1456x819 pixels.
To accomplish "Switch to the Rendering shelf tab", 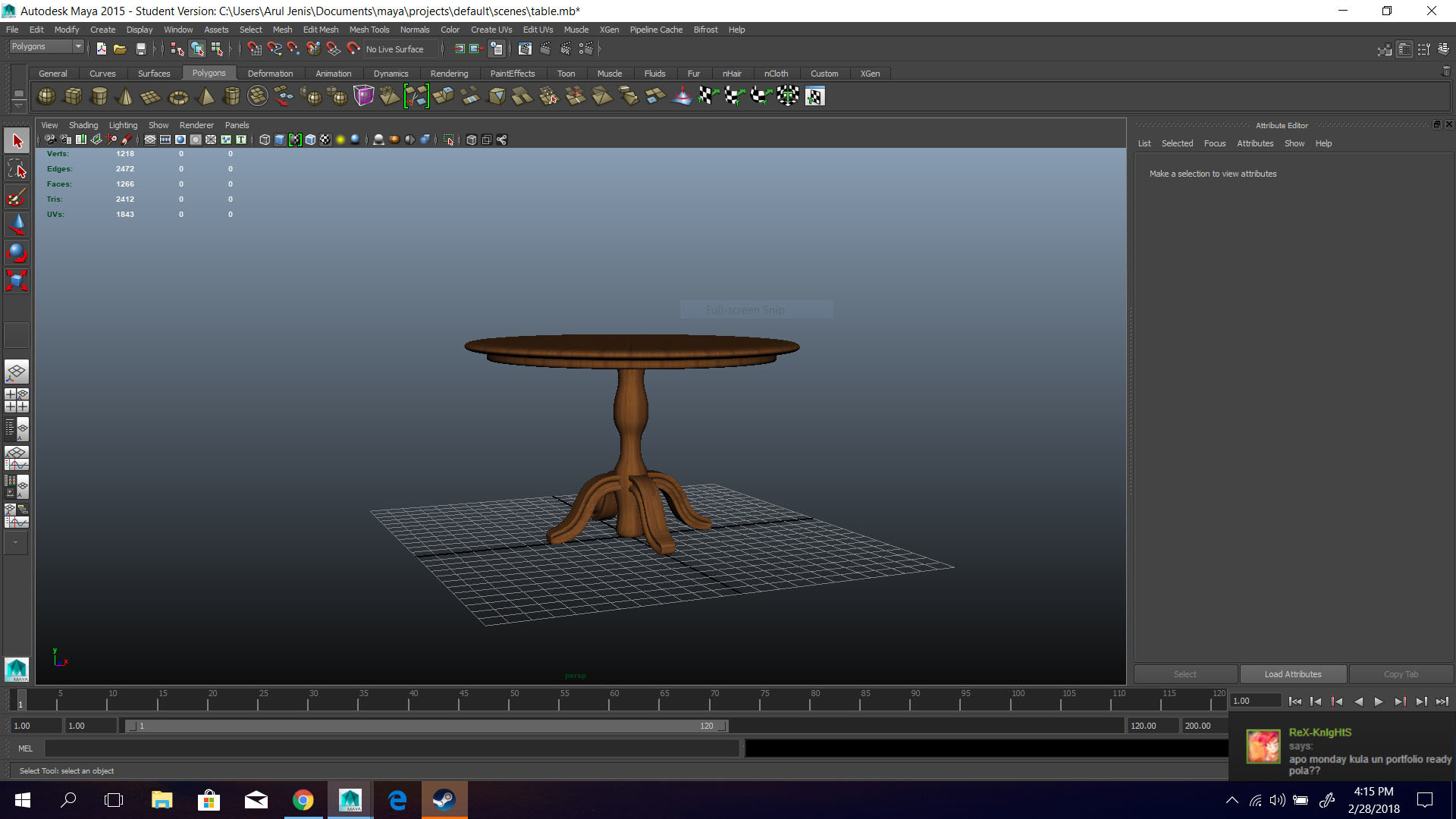I will [x=449, y=74].
